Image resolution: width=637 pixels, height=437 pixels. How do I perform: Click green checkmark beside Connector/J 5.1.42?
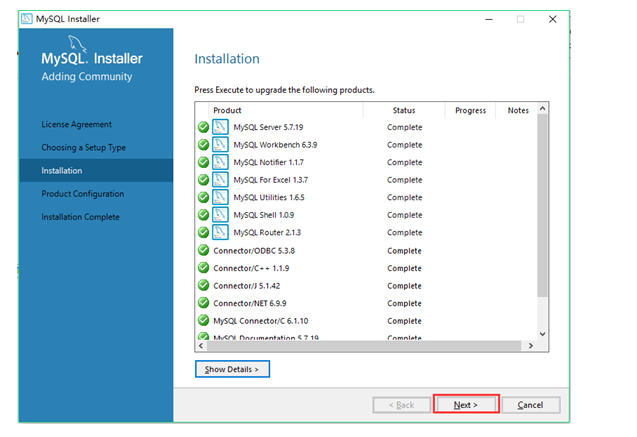click(203, 285)
